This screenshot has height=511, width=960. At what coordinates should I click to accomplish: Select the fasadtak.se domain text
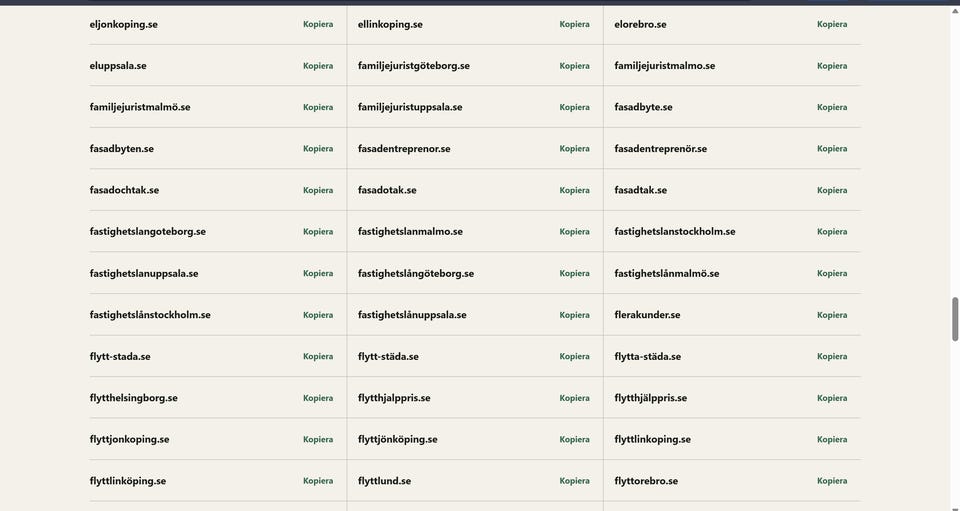640,190
